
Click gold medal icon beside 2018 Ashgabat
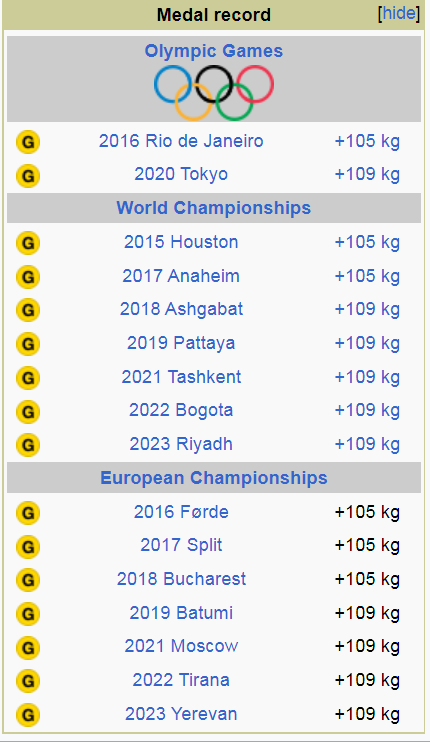pyautogui.click(x=28, y=310)
